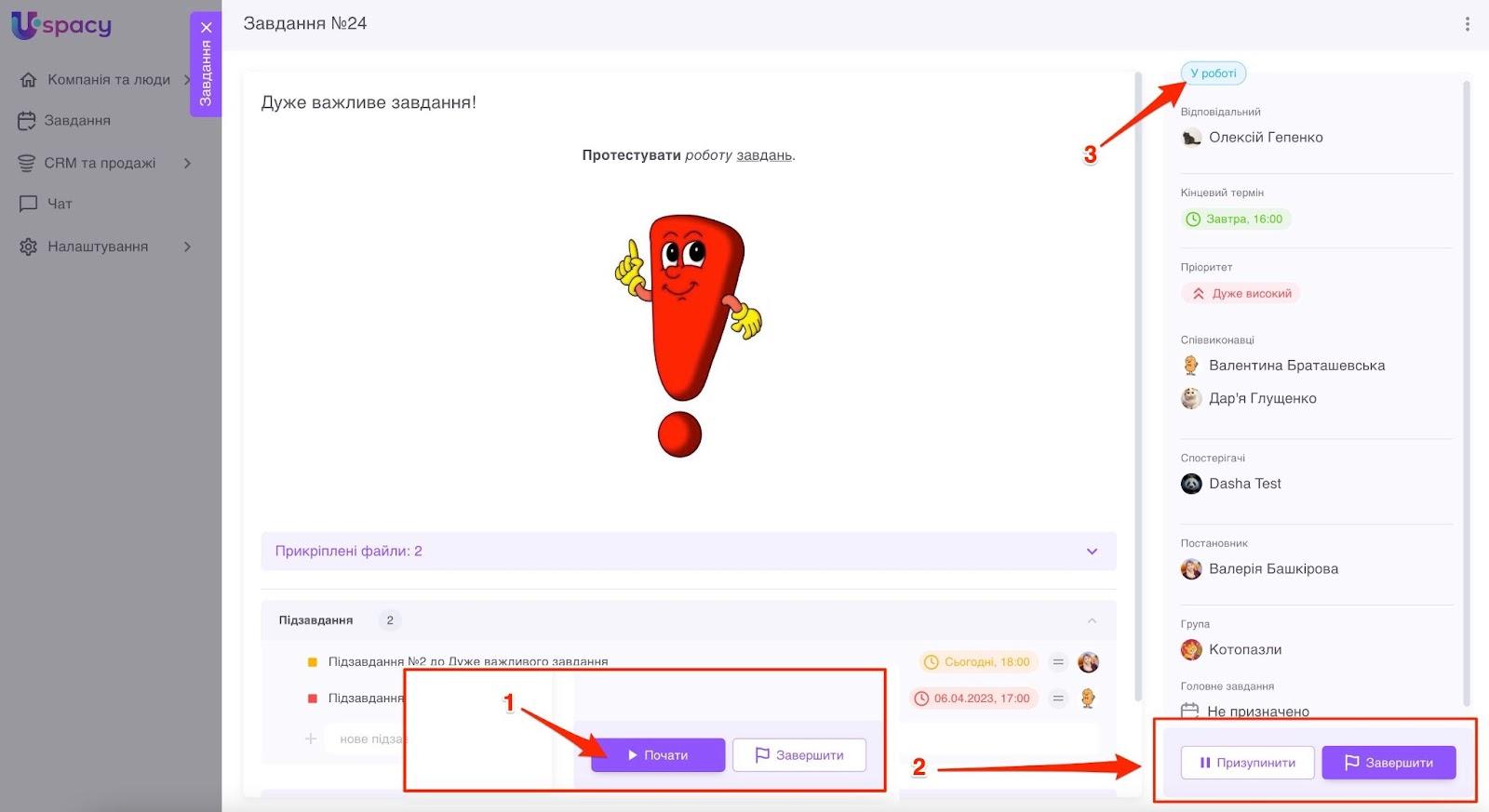Open the Котопазли group
The width and height of the screenshot is (1489, 812).
1245,650
